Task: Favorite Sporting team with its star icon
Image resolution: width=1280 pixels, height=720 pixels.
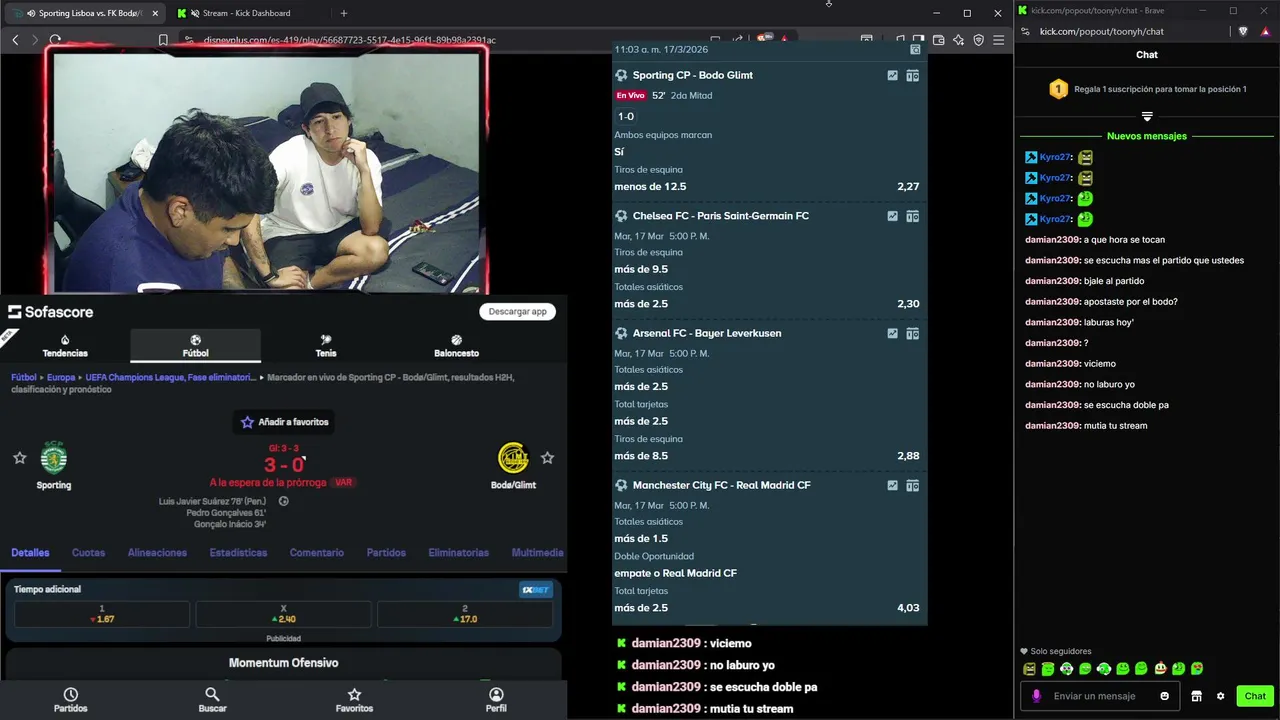Action: pos(19,458)
